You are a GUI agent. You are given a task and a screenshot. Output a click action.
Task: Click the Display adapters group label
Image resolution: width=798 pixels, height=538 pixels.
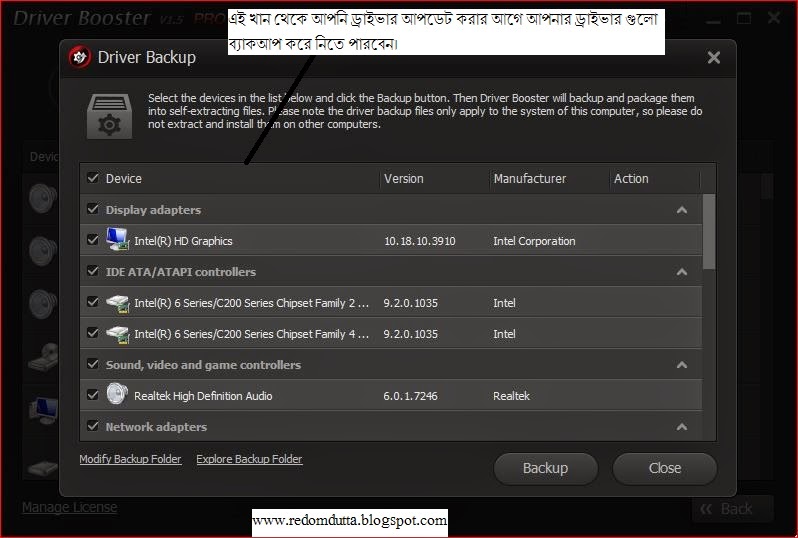point(153,210)
